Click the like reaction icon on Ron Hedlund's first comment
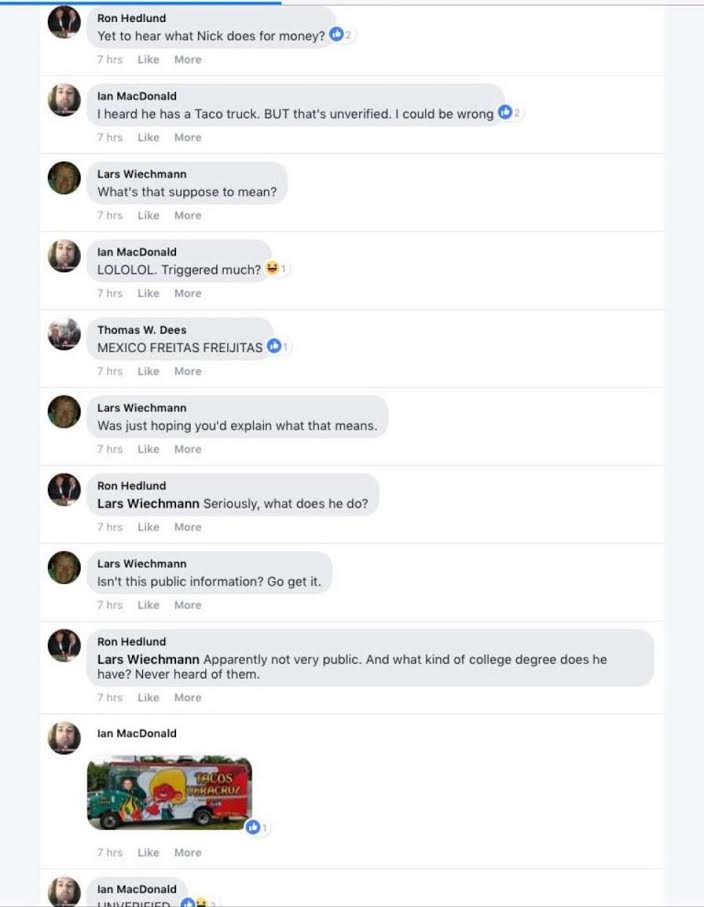 (x=336, y=35)
